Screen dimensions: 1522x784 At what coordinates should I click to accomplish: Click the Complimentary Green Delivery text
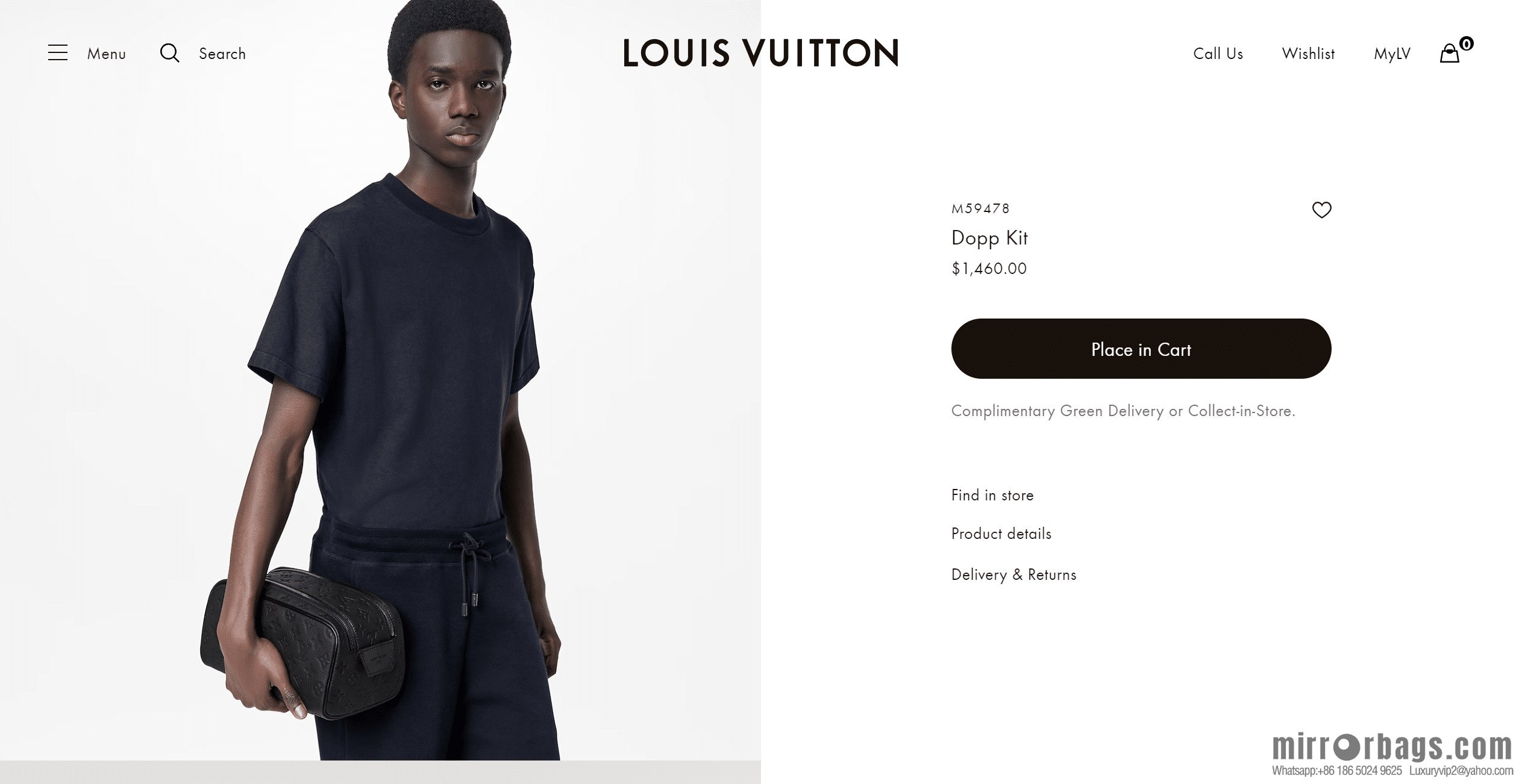point(1123,411)
